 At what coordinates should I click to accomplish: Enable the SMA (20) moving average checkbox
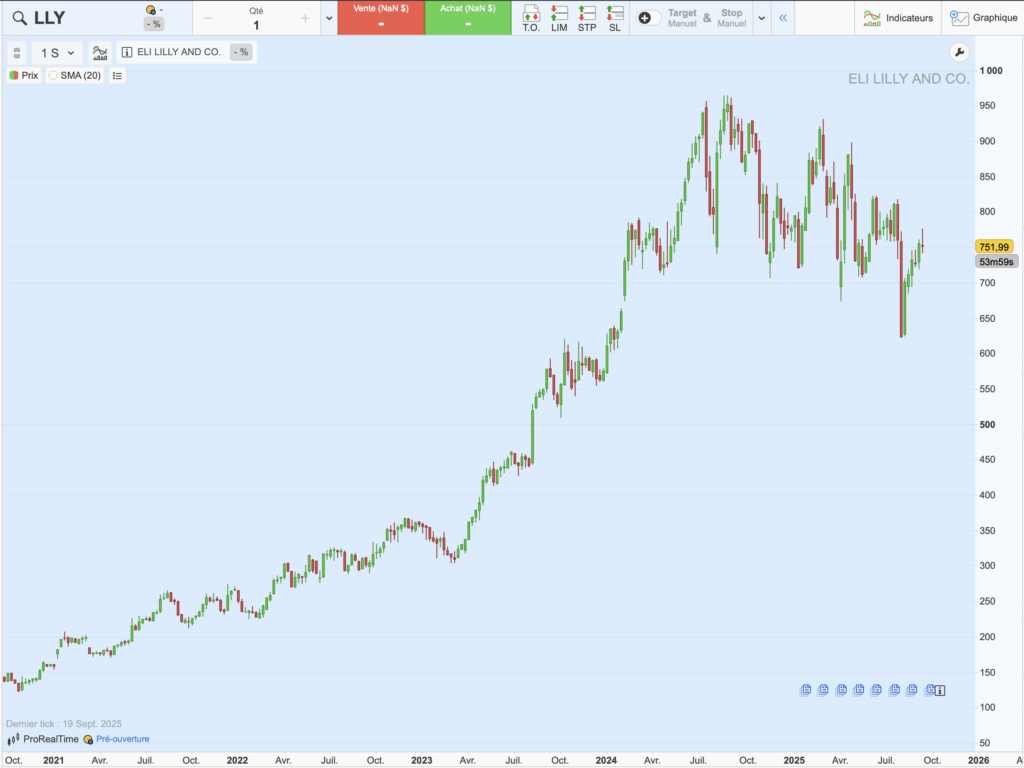tap(53, 76)
